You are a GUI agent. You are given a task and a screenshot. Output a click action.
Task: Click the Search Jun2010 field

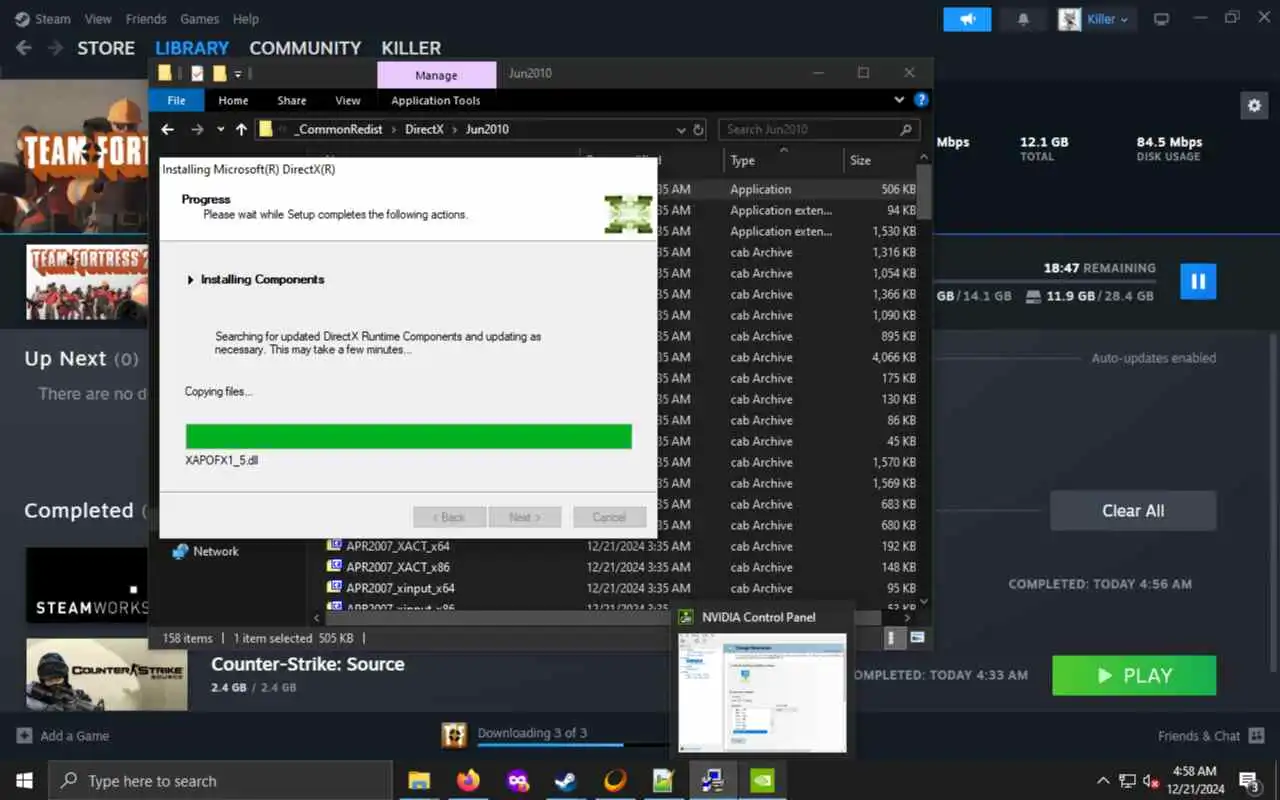coord(819,129)
